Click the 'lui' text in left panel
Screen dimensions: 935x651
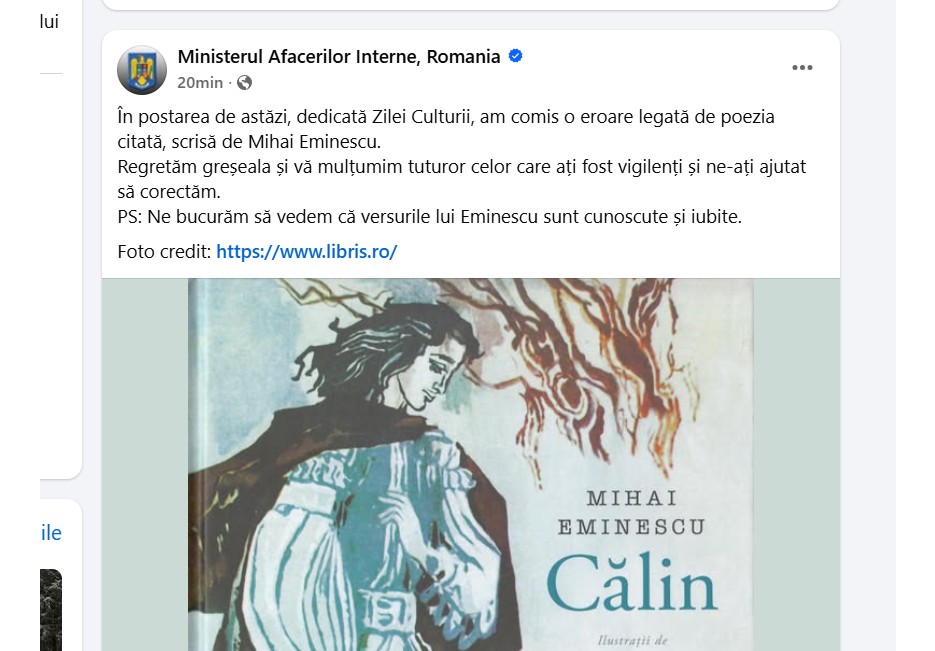[x=49, y=22]
